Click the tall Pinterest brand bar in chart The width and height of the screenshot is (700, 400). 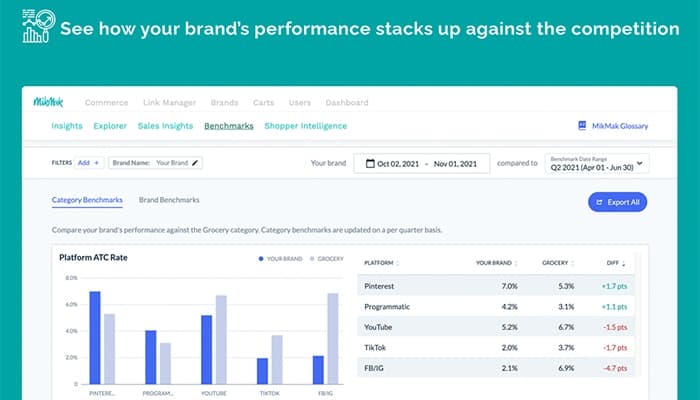click(x=95, y=337)
